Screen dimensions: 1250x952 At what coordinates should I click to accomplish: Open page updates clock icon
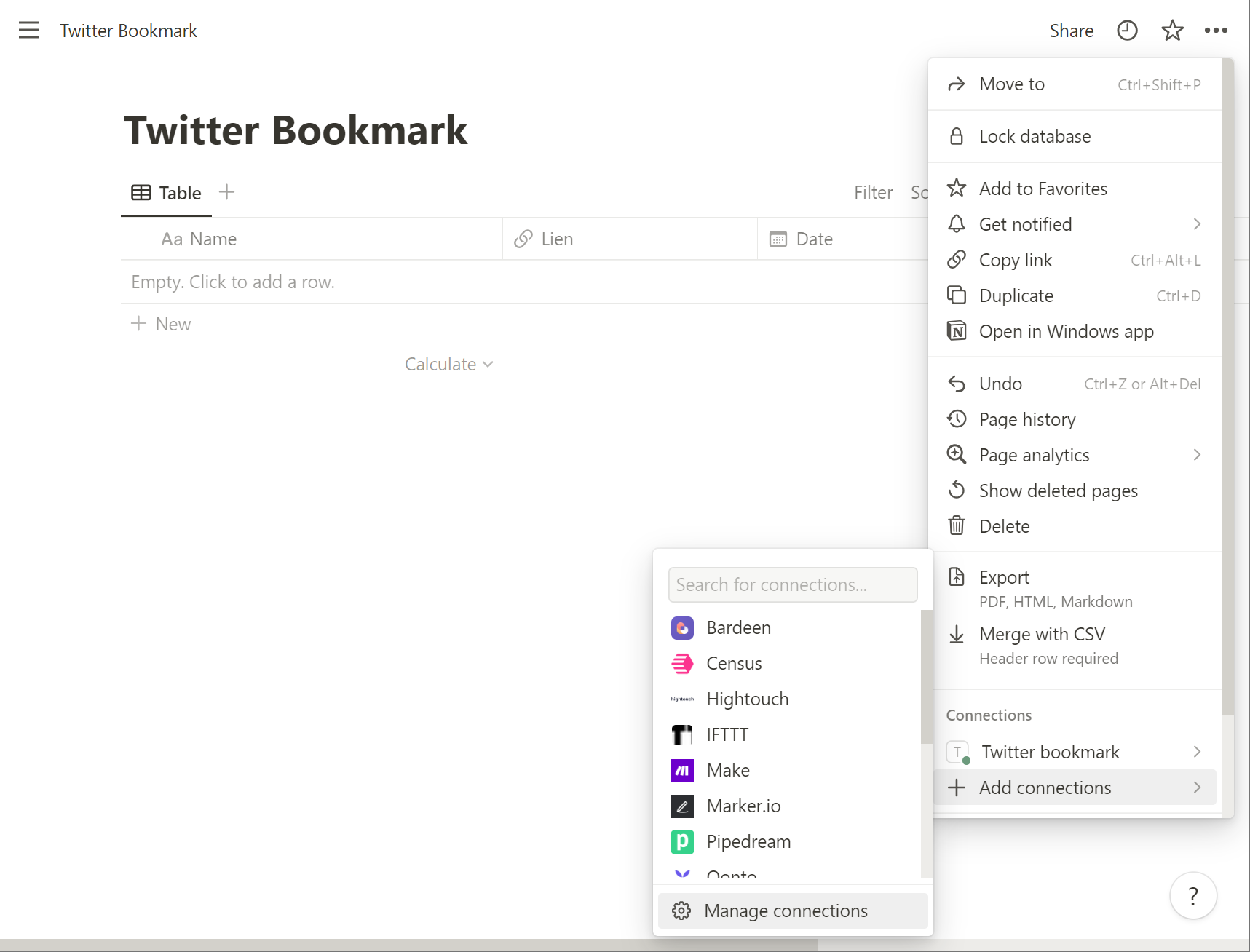tap(1127, 31)
